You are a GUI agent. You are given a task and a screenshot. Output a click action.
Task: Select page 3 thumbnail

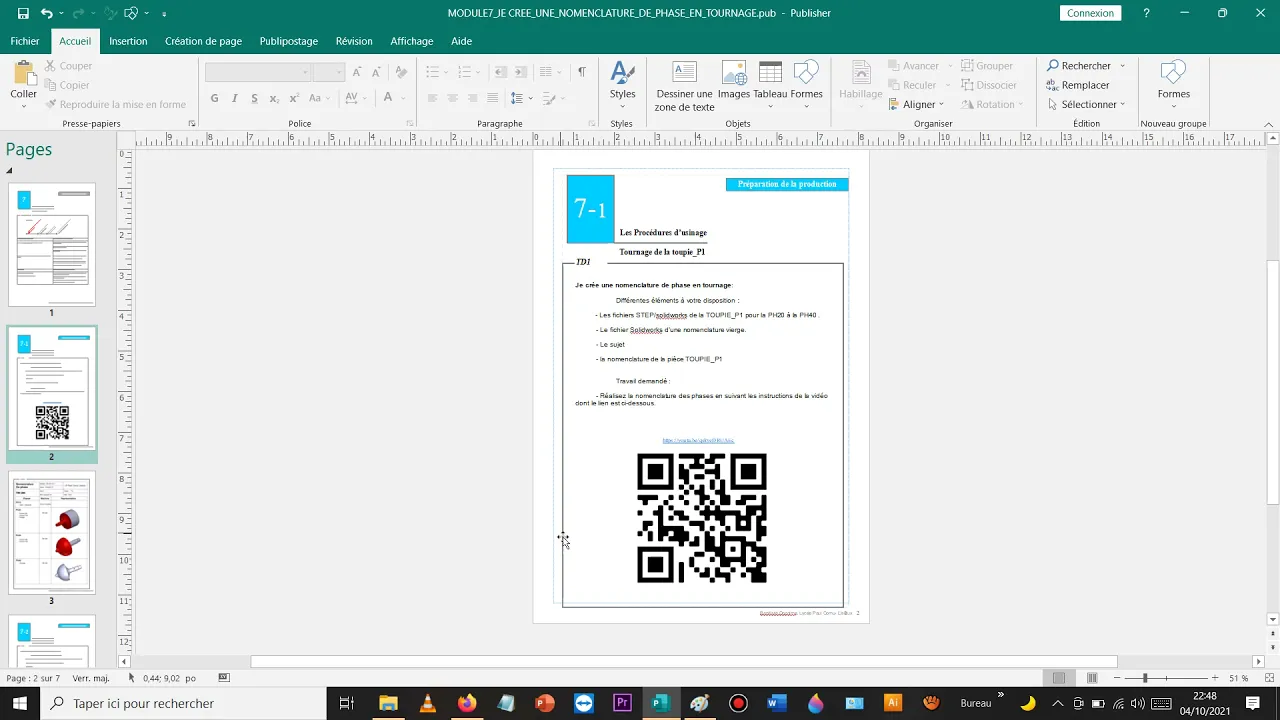52,534
